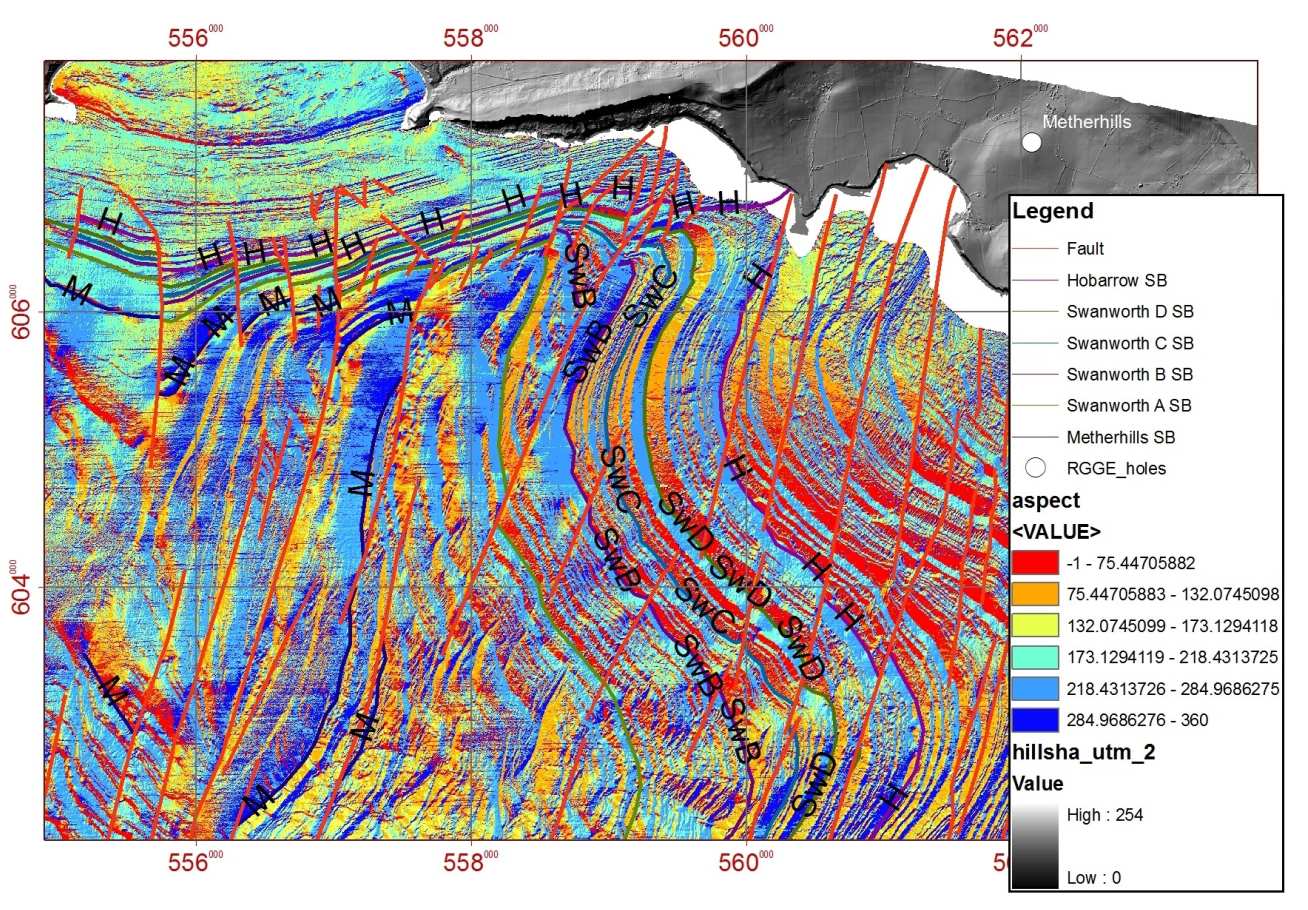The height and width of the screenshot is (910, 1308).
Task: Click the 558 easting label on the top axis
Action: pos(473,39)
